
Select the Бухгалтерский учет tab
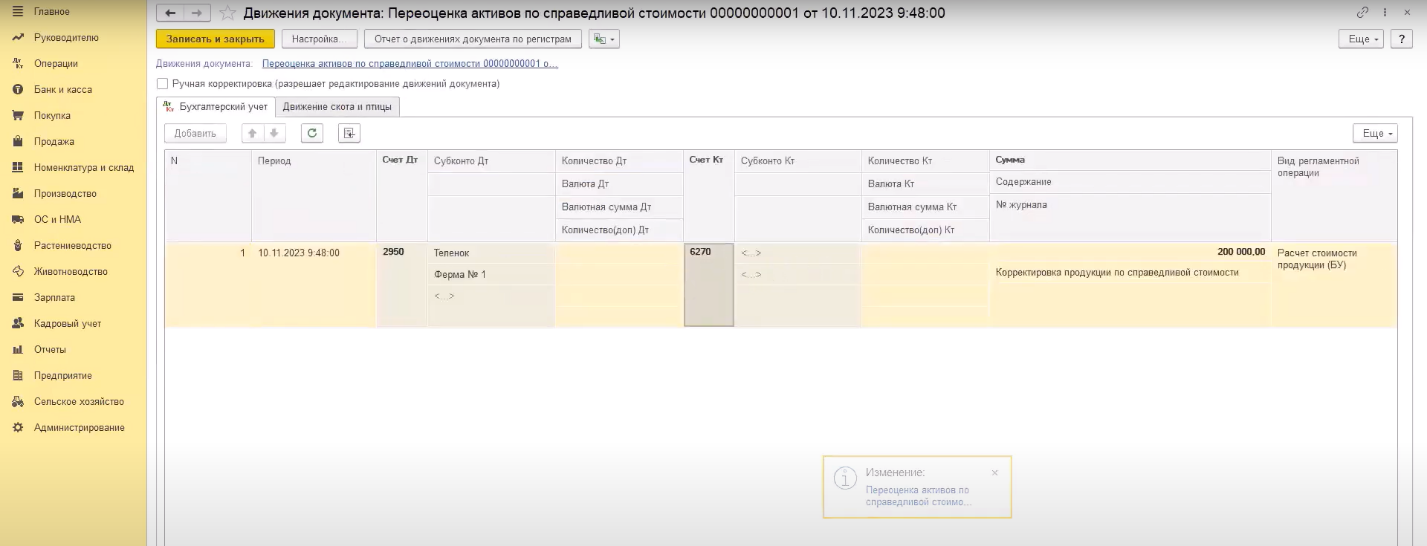[x=216, y=106]
